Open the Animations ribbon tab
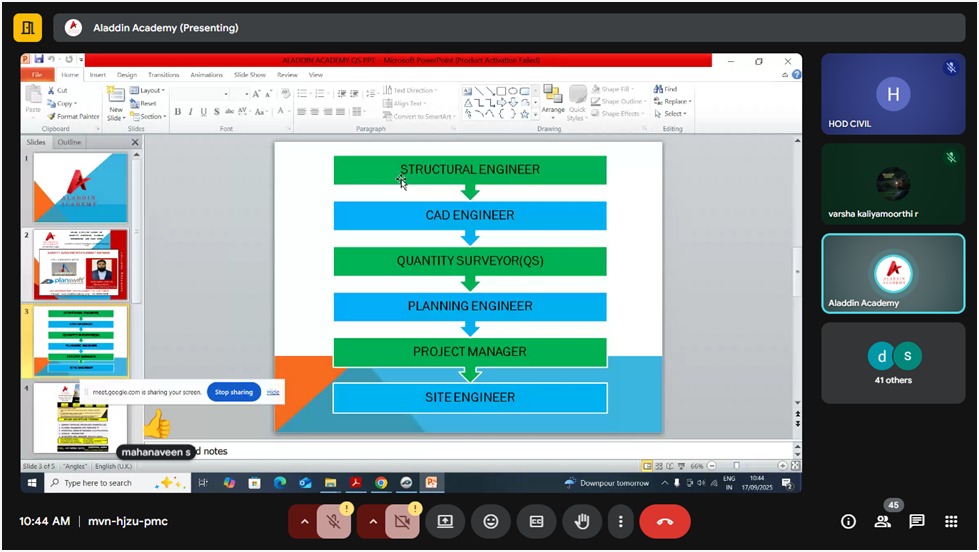This screenshot has height=552, width=979. (206, 75)
